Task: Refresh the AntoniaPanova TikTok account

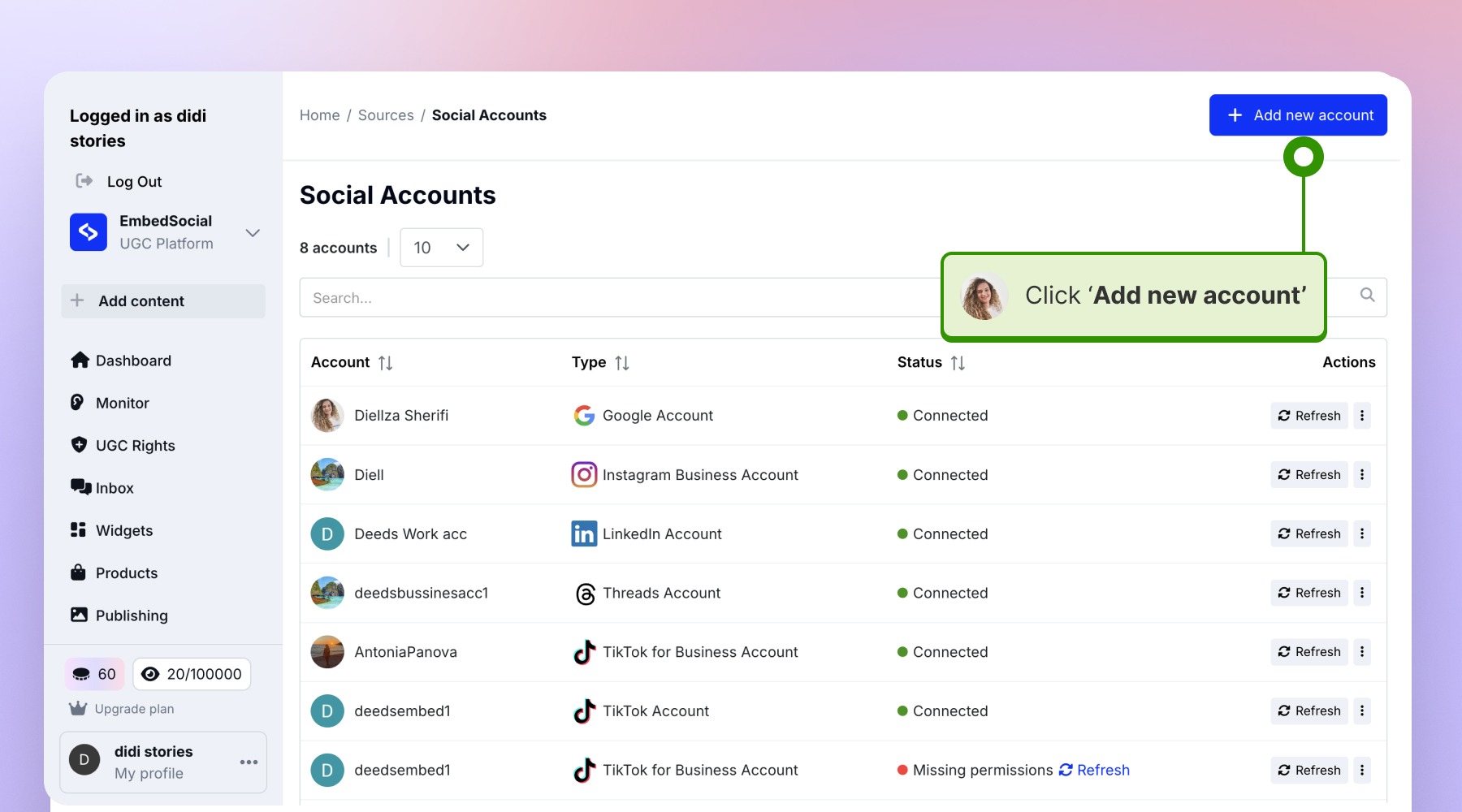Action: coord(1309,652)
